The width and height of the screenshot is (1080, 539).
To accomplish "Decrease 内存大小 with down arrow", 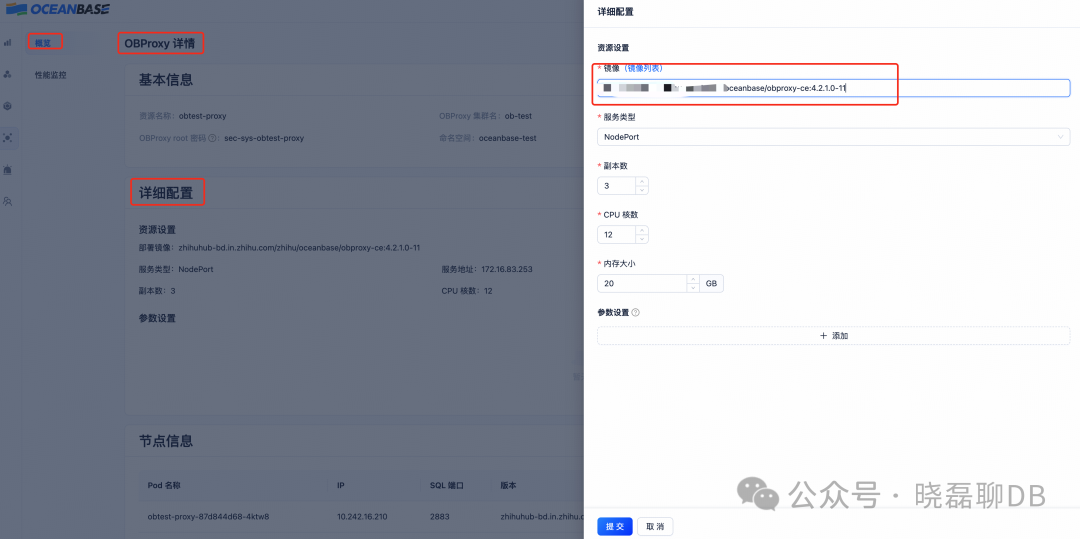I will [694, 288].
